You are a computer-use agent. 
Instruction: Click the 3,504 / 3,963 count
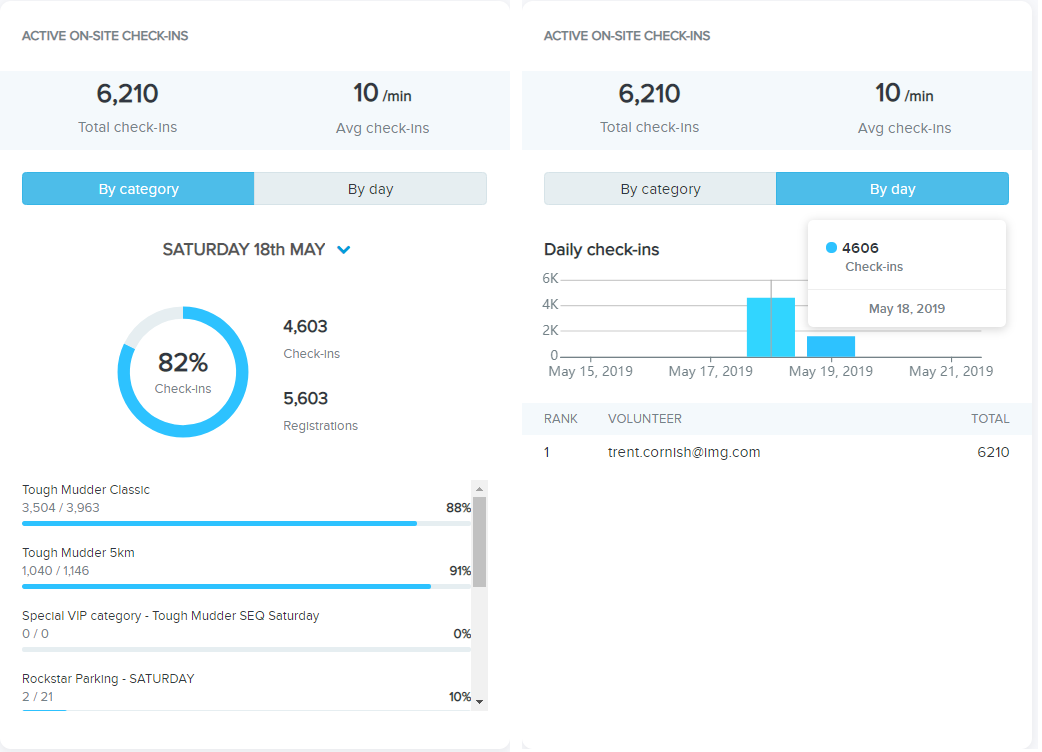[60, 508]
